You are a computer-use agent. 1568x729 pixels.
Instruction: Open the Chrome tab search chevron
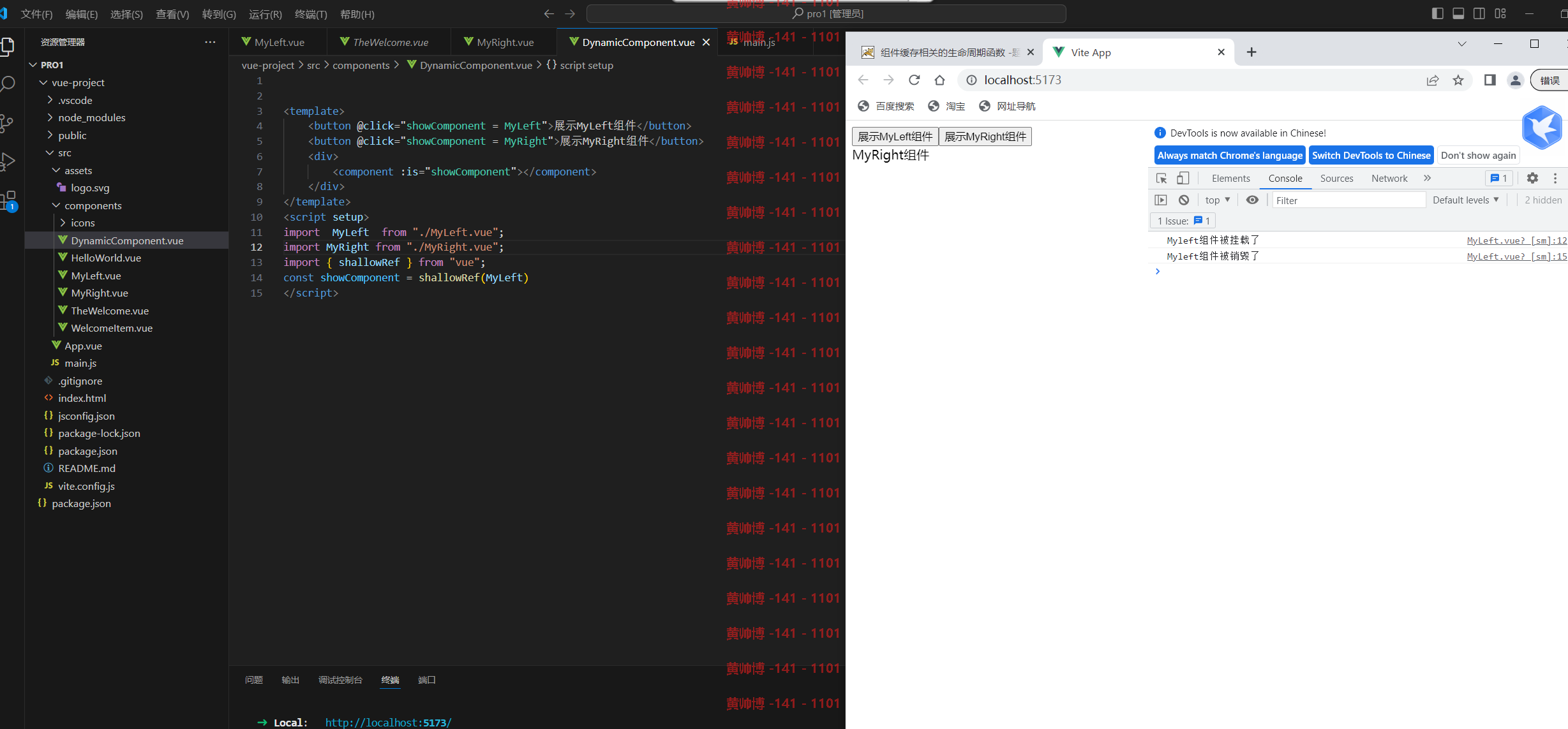[1461, 44]
